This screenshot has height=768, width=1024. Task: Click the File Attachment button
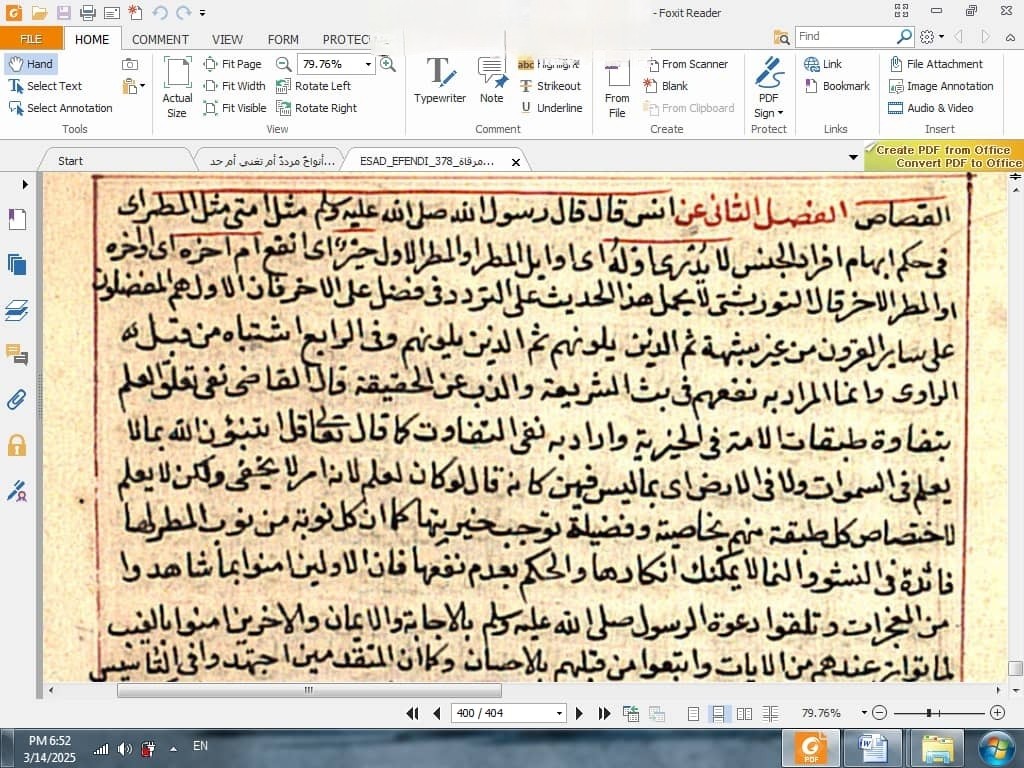pyautogui.click(x=936, y=64)
